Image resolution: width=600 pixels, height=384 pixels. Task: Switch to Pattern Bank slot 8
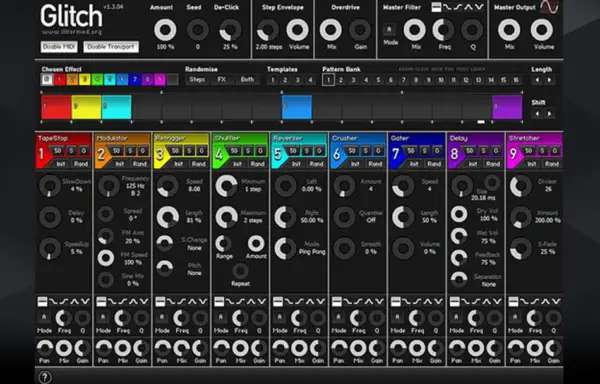tap(416, 80)
